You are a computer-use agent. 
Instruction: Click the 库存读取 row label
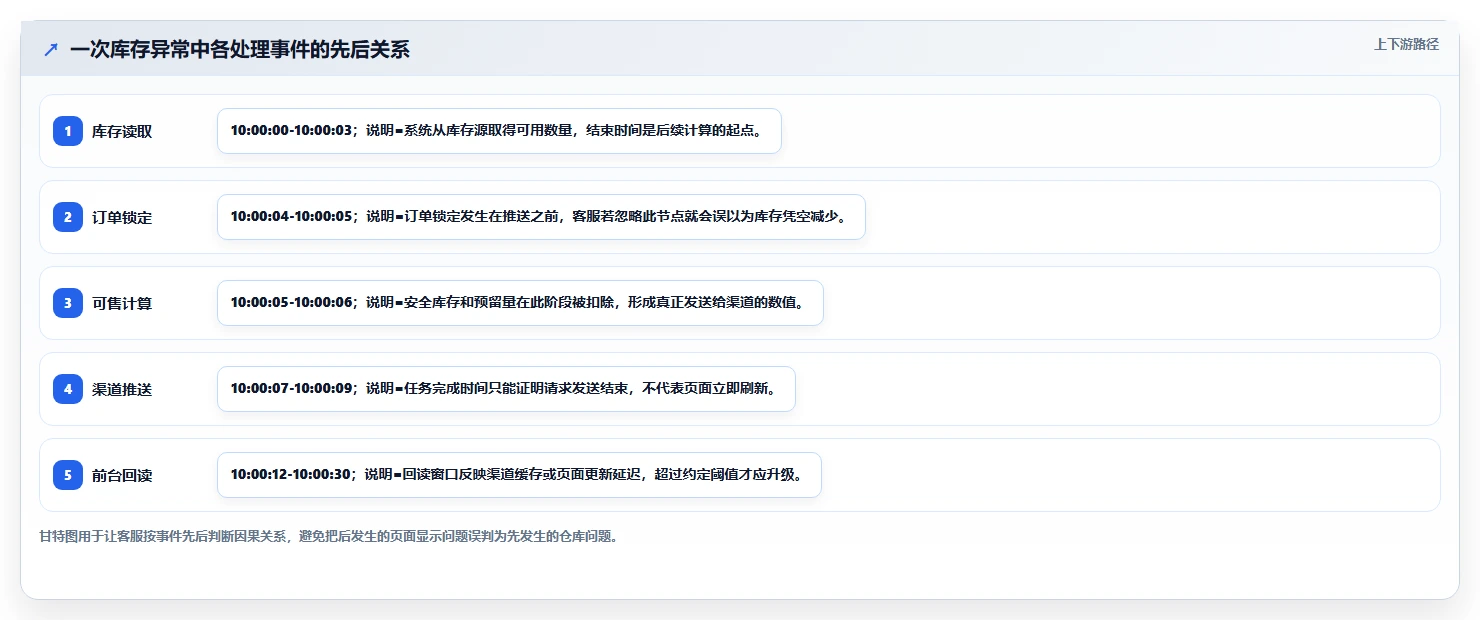point(122,131)
